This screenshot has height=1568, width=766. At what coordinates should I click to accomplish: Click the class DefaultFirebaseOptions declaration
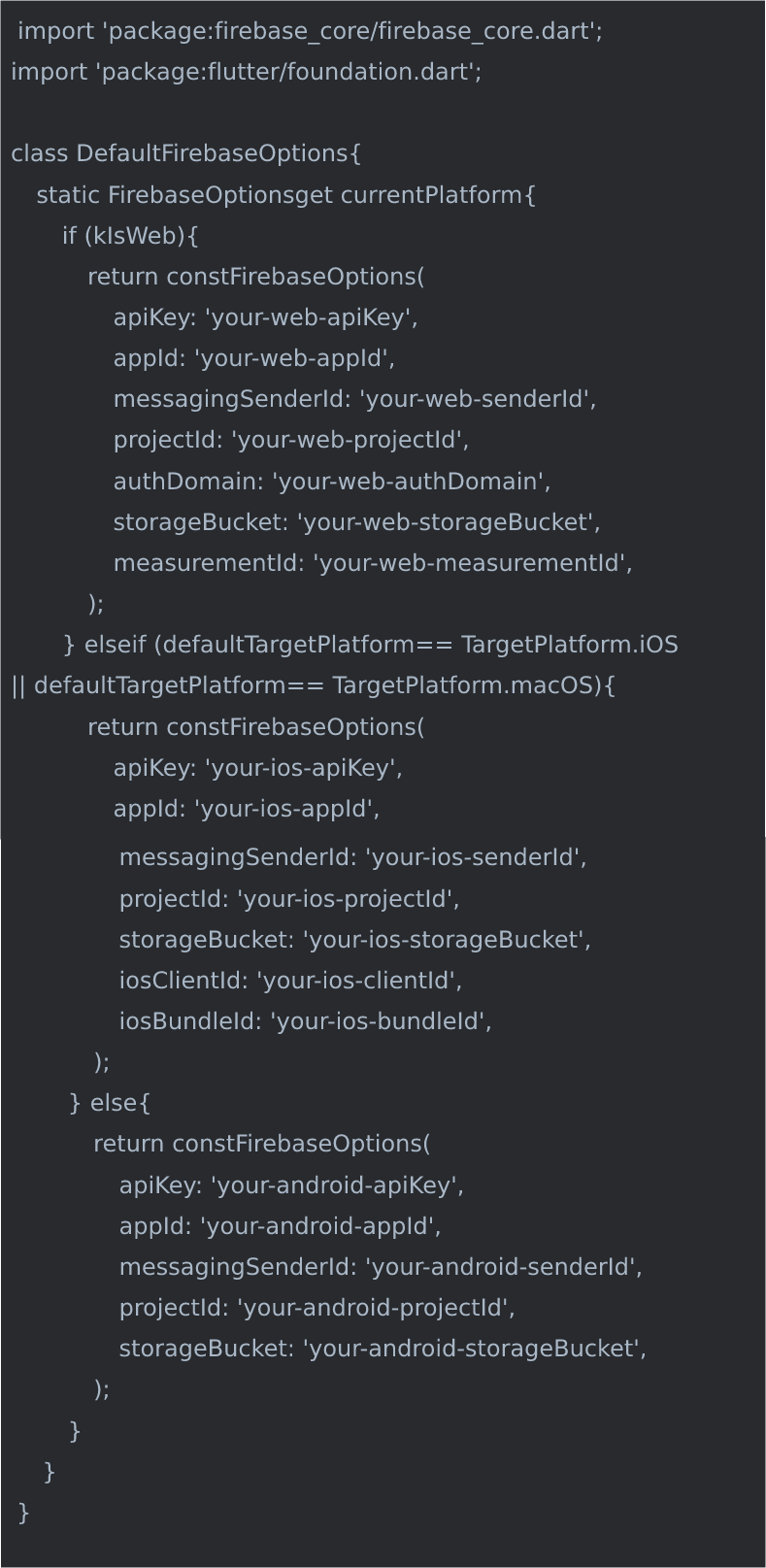185,153
